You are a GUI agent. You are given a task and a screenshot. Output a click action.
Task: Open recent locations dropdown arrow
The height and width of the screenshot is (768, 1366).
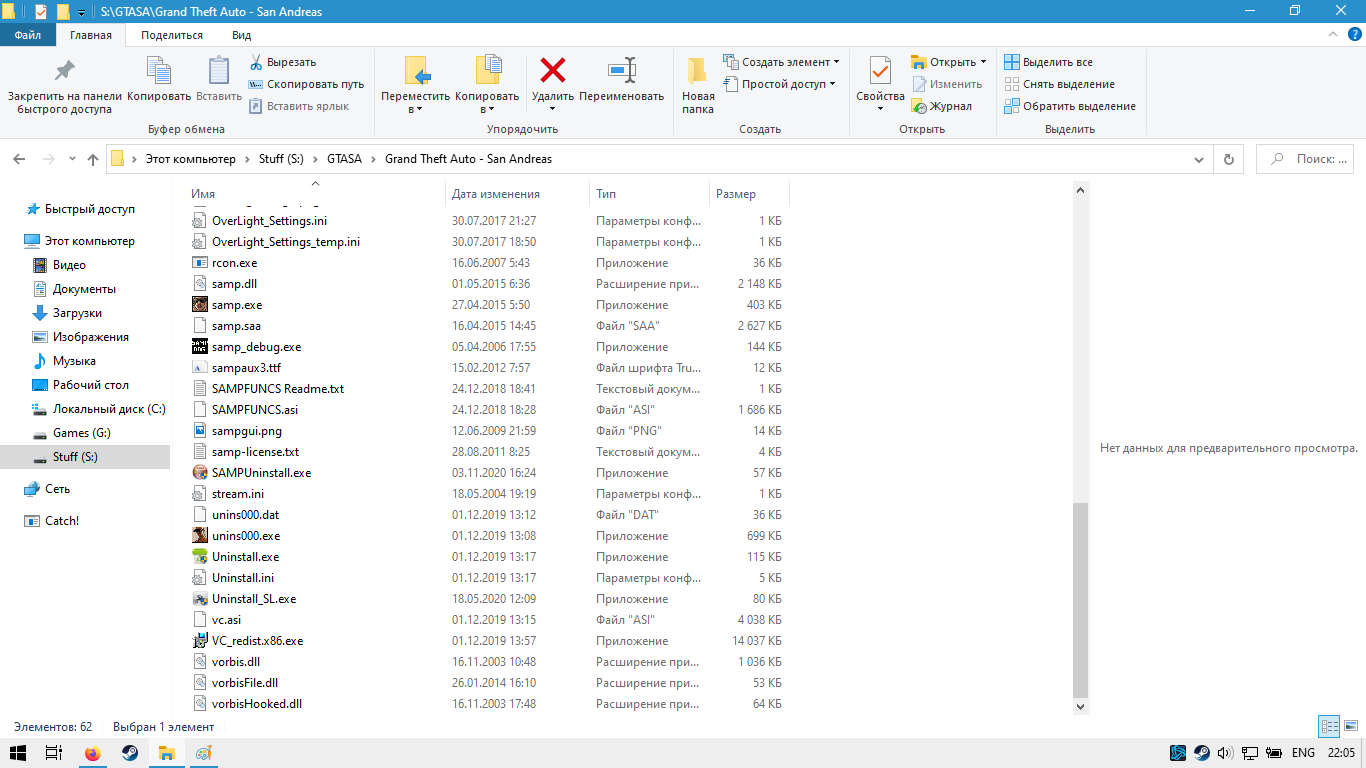(72, 159)
